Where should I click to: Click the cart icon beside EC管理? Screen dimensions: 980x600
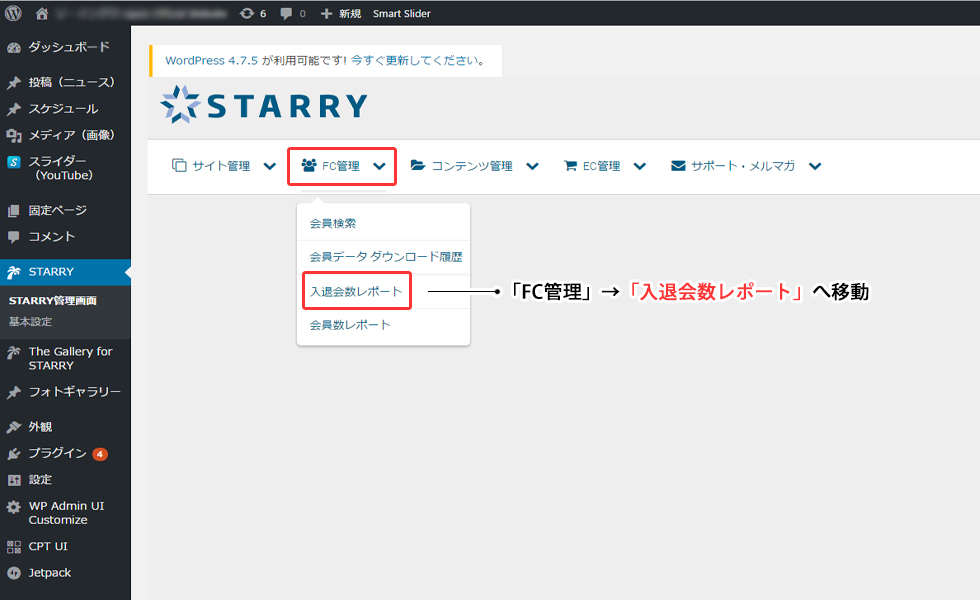coord(570,166)
